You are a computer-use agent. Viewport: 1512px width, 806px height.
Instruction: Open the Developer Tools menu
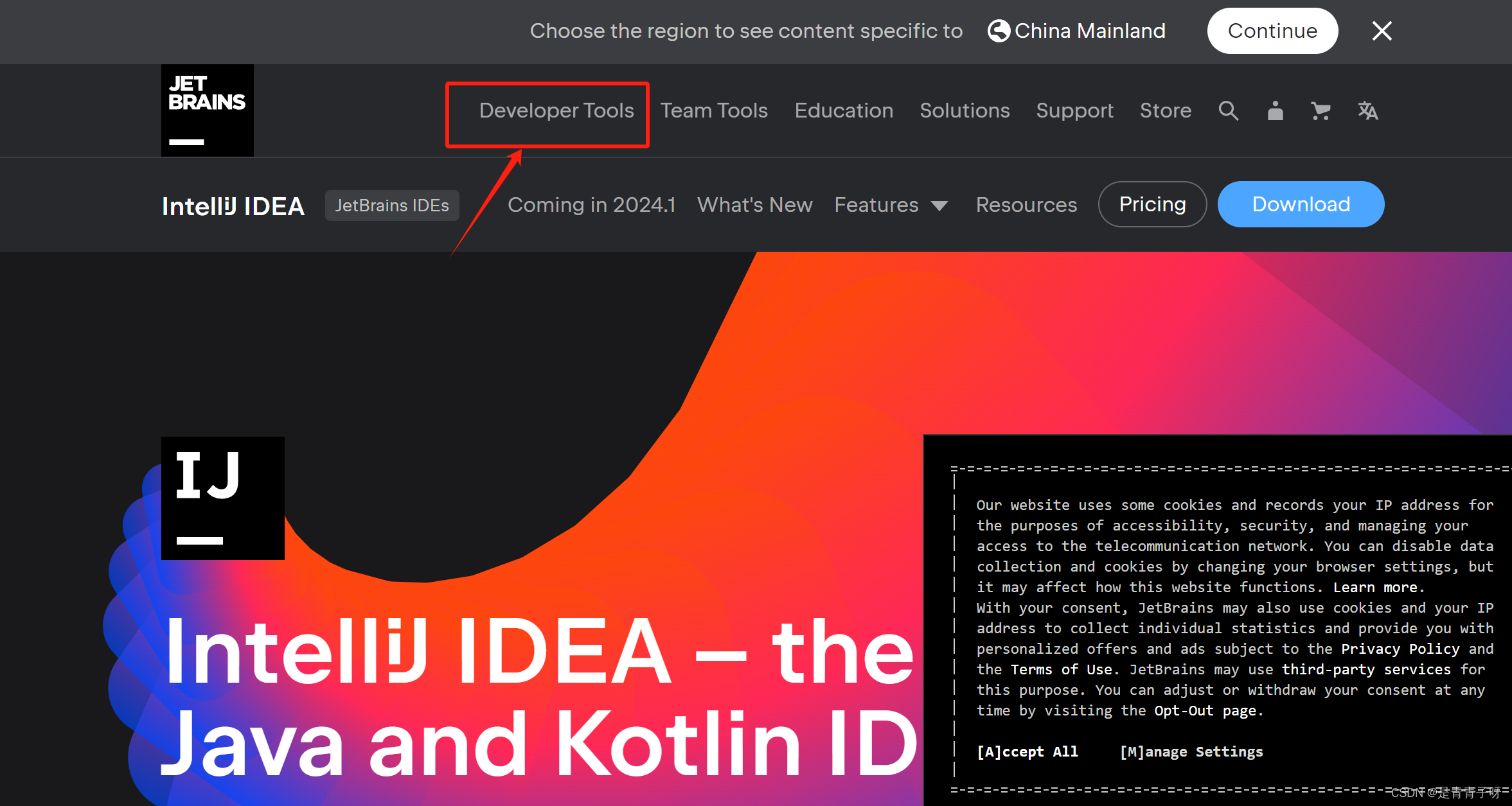coord(556,110)
